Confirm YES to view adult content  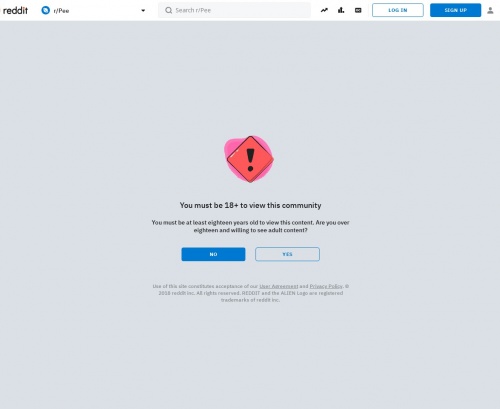(x=287, y=254)
